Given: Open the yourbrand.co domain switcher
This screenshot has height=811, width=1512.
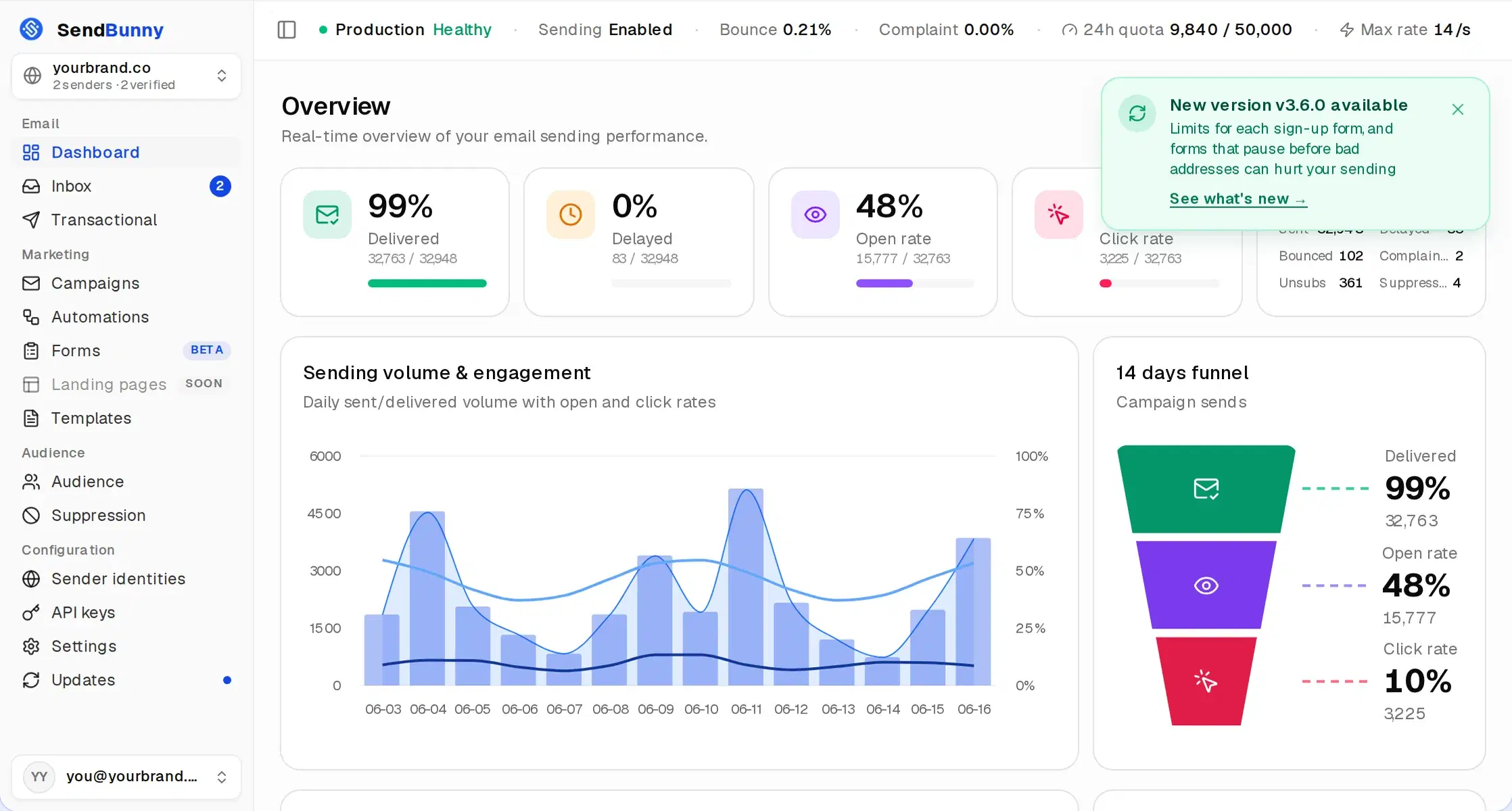Looking at the screenshot, I should (x=126, y=76).
